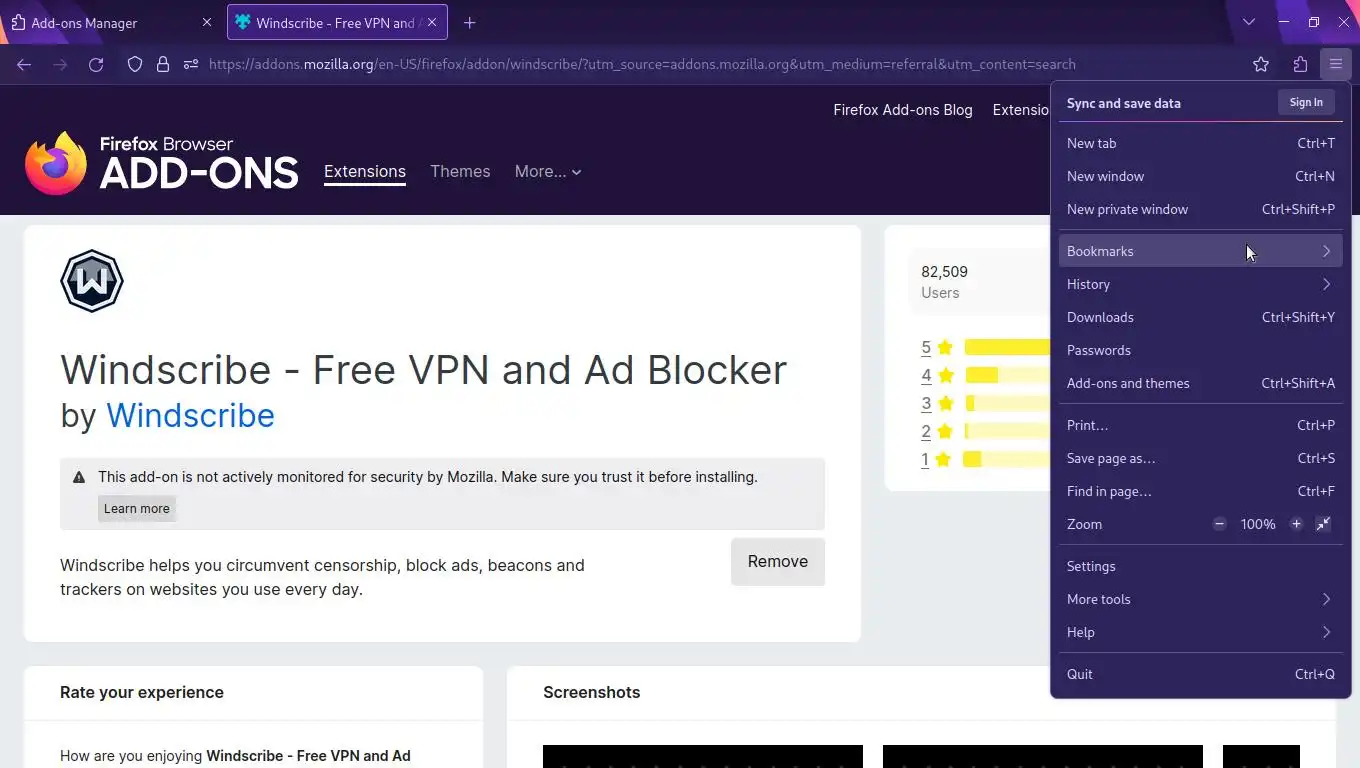Toggle full screen mode icon in Zoom row

click(1323, 524)
